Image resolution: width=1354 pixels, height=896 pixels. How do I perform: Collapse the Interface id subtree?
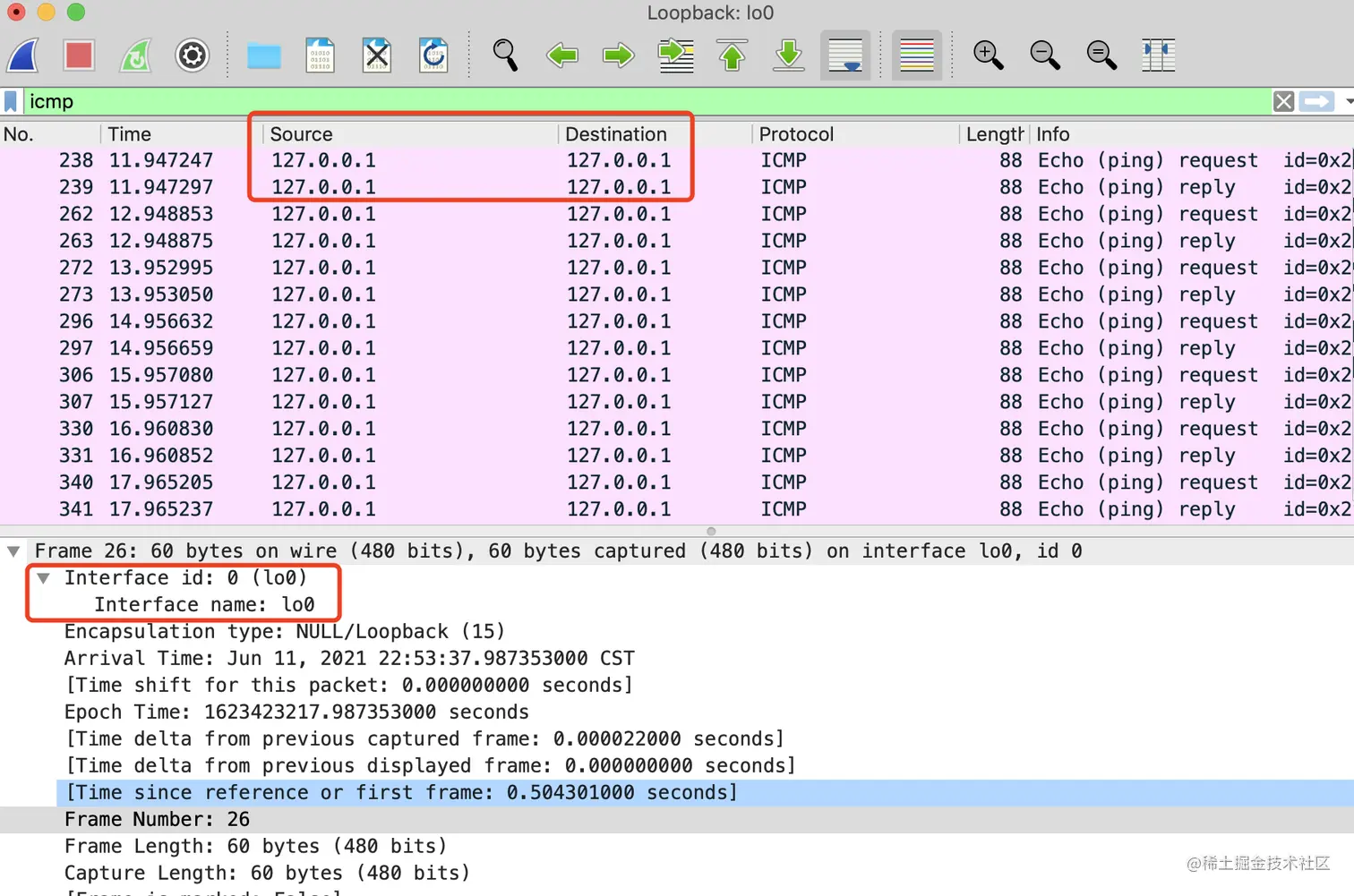[x=44, y=577]
